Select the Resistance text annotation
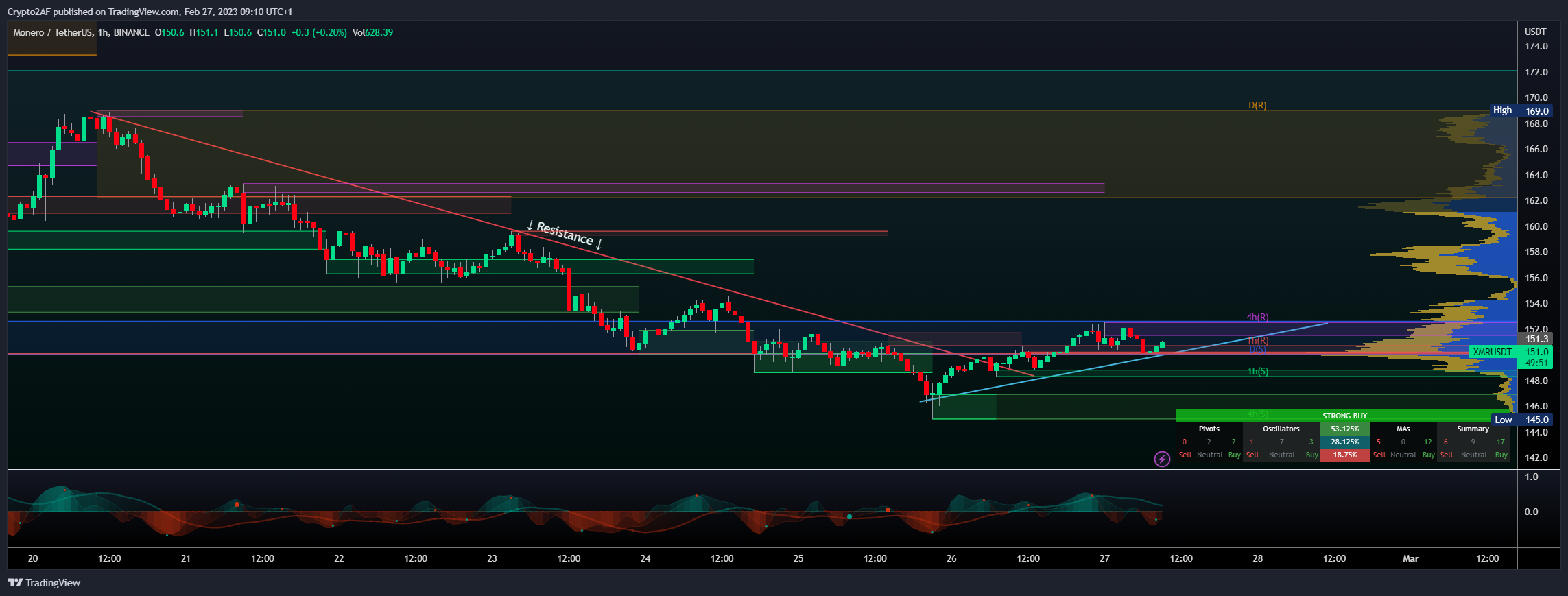The width and height of the screenshot is (1568, 596). [565, 234]
